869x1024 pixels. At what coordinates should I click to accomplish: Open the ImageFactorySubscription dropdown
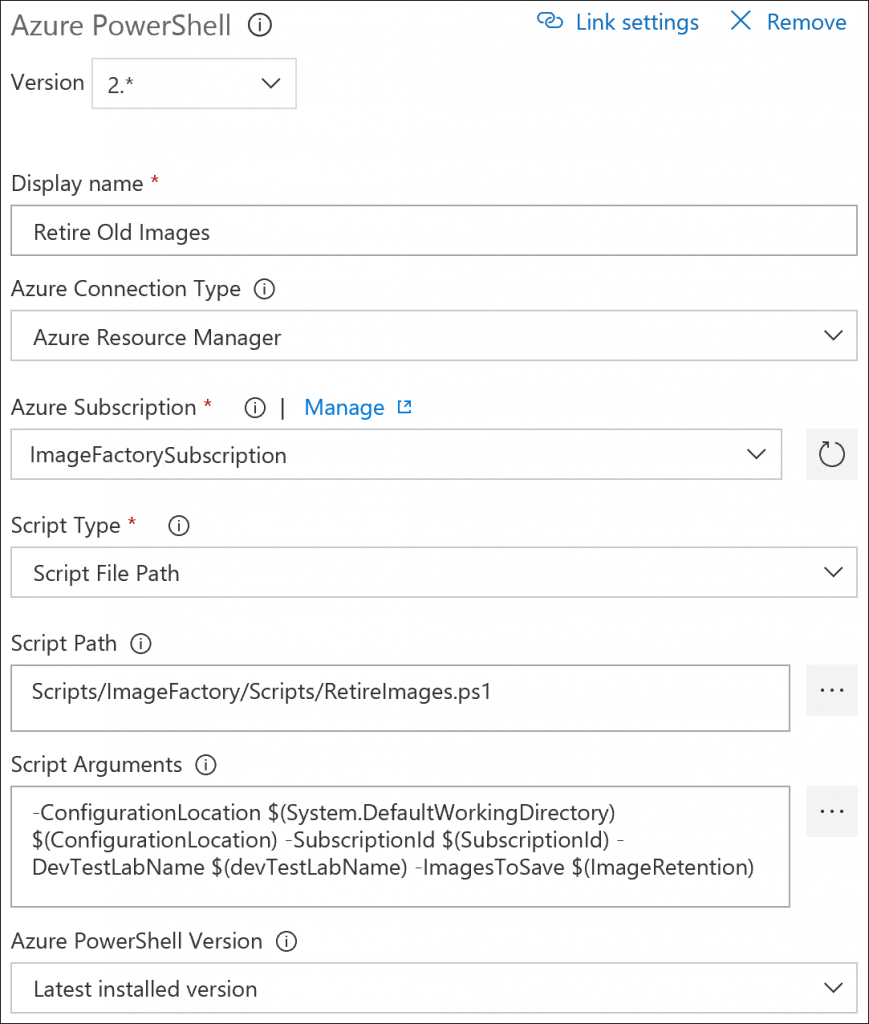396,455
